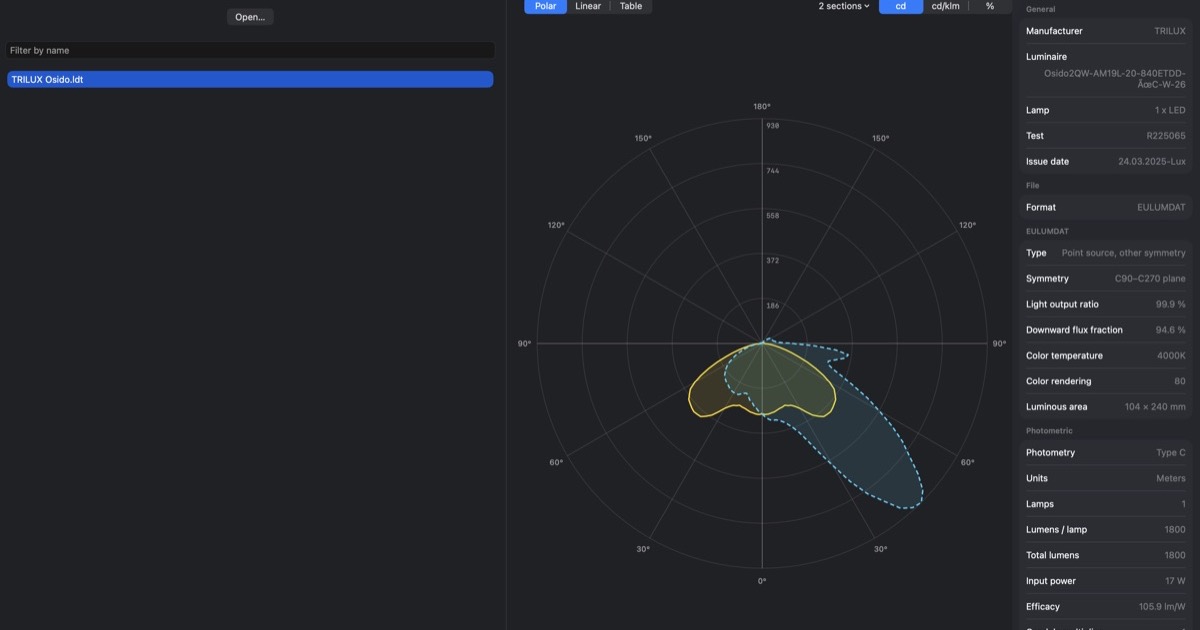Click Color temperature value 4000K
Image resolution: width=1200 pixels, height=630 pixels.
[1173, 356]
